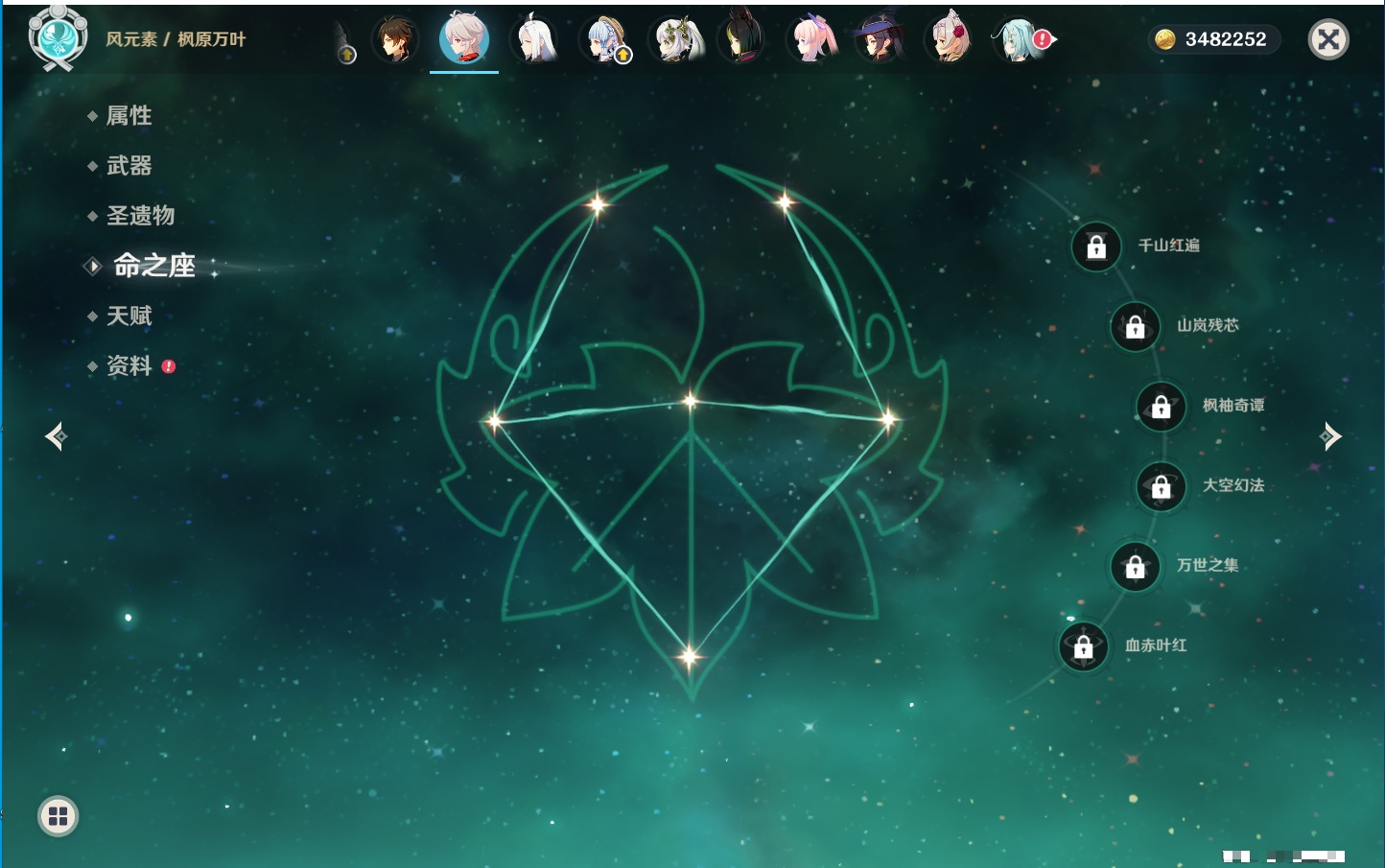Select the teal-haired character with alert

[1019, 39]
